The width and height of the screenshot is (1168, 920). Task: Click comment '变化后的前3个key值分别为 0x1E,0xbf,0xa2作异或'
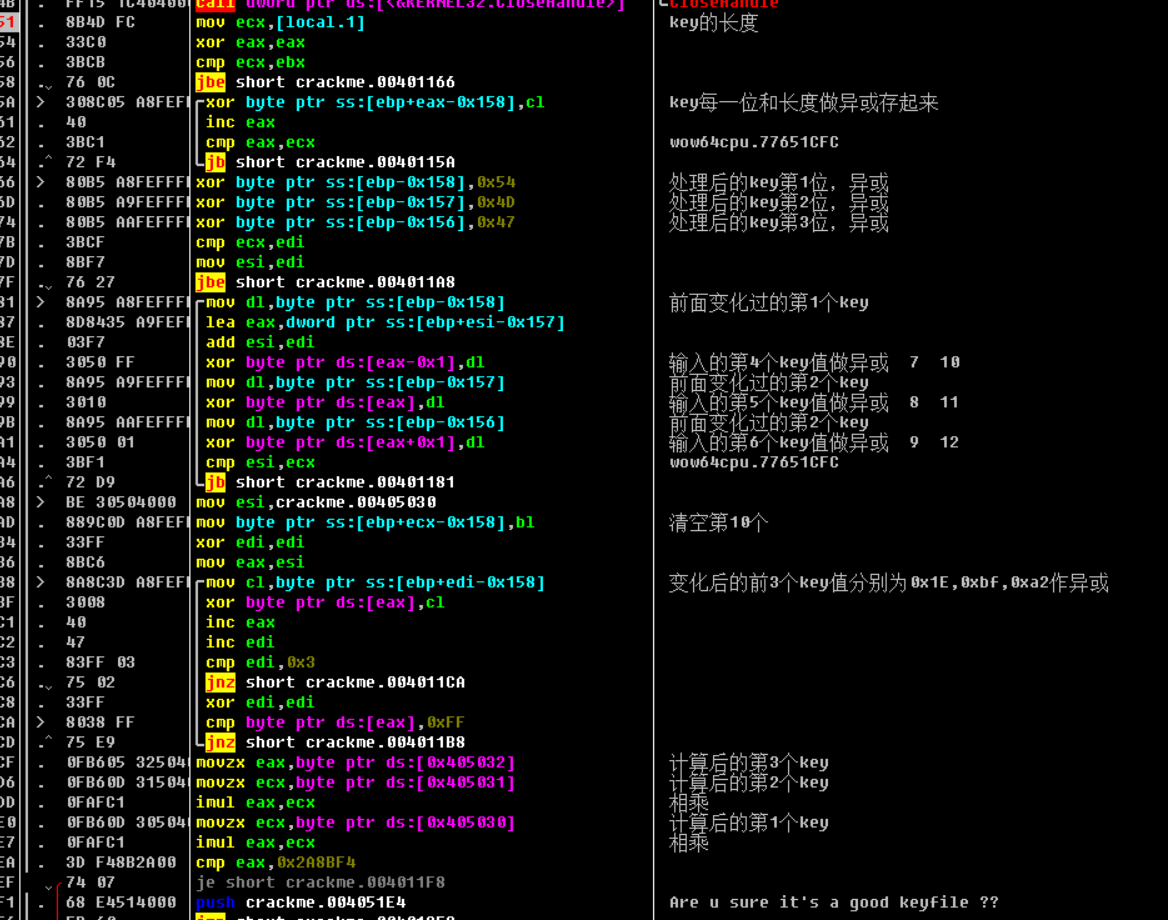[x=889, y=583]
